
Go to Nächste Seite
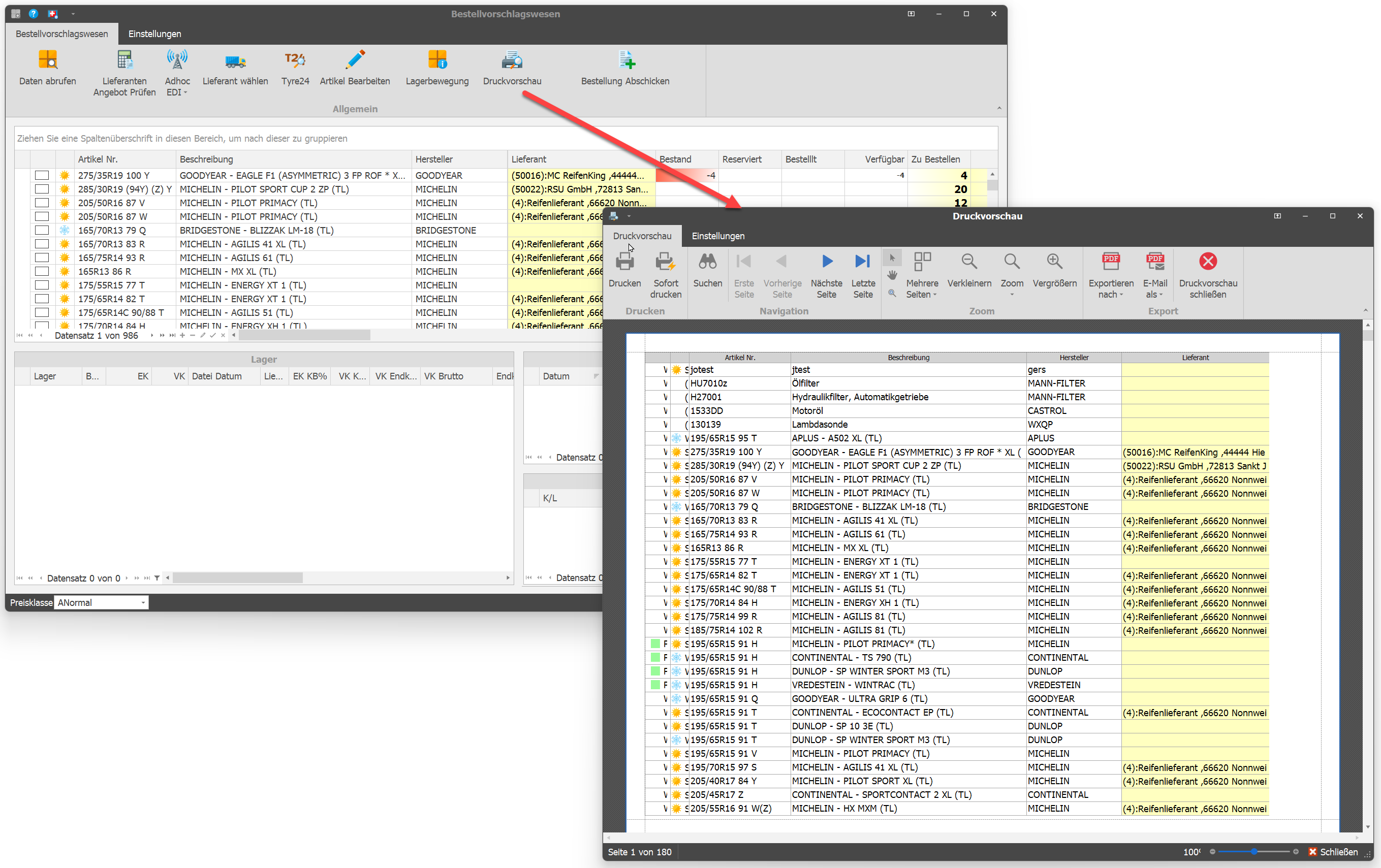(827, 275)
